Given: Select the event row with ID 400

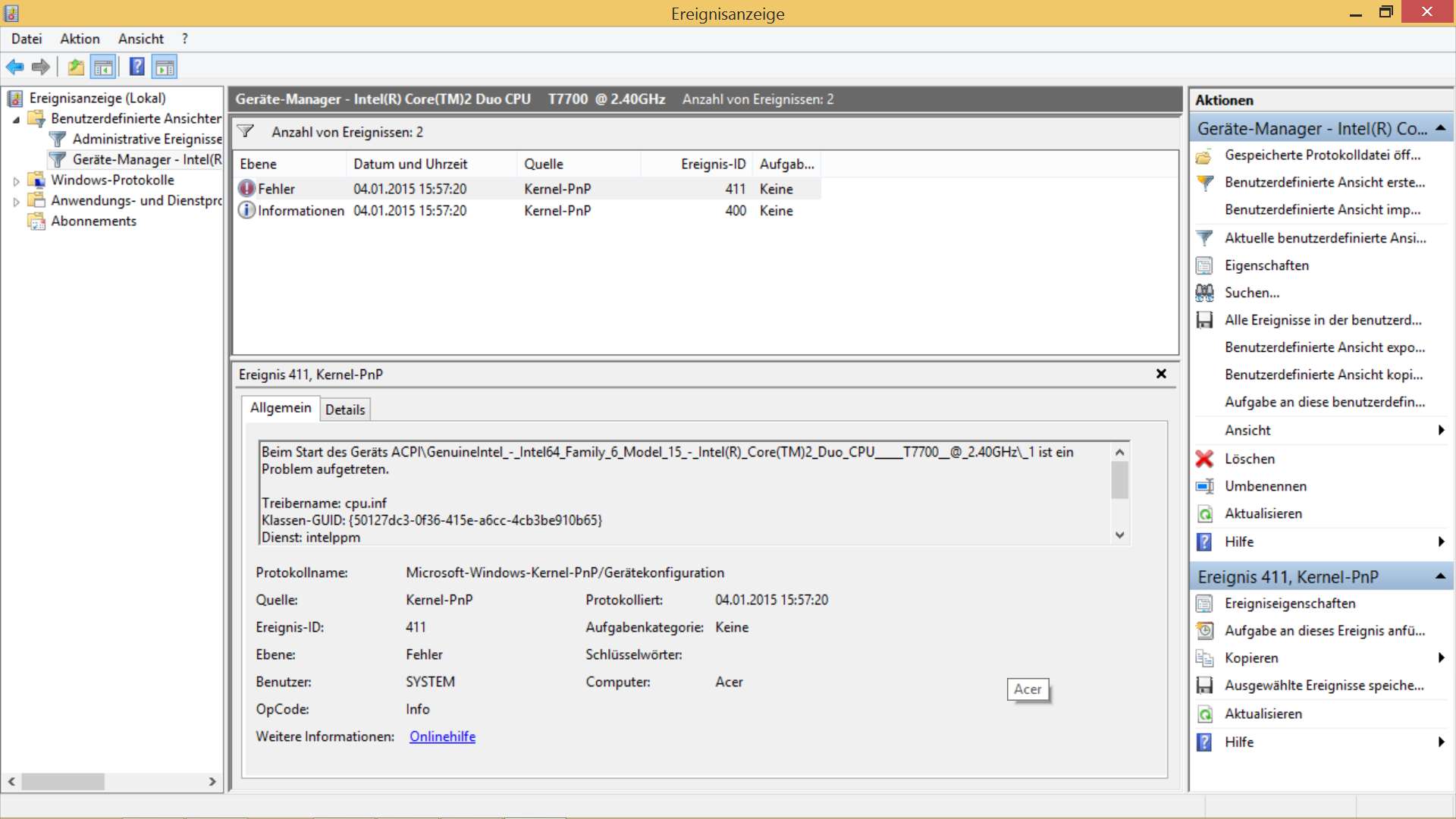Looking at the screenshot, I should point(528,211).
